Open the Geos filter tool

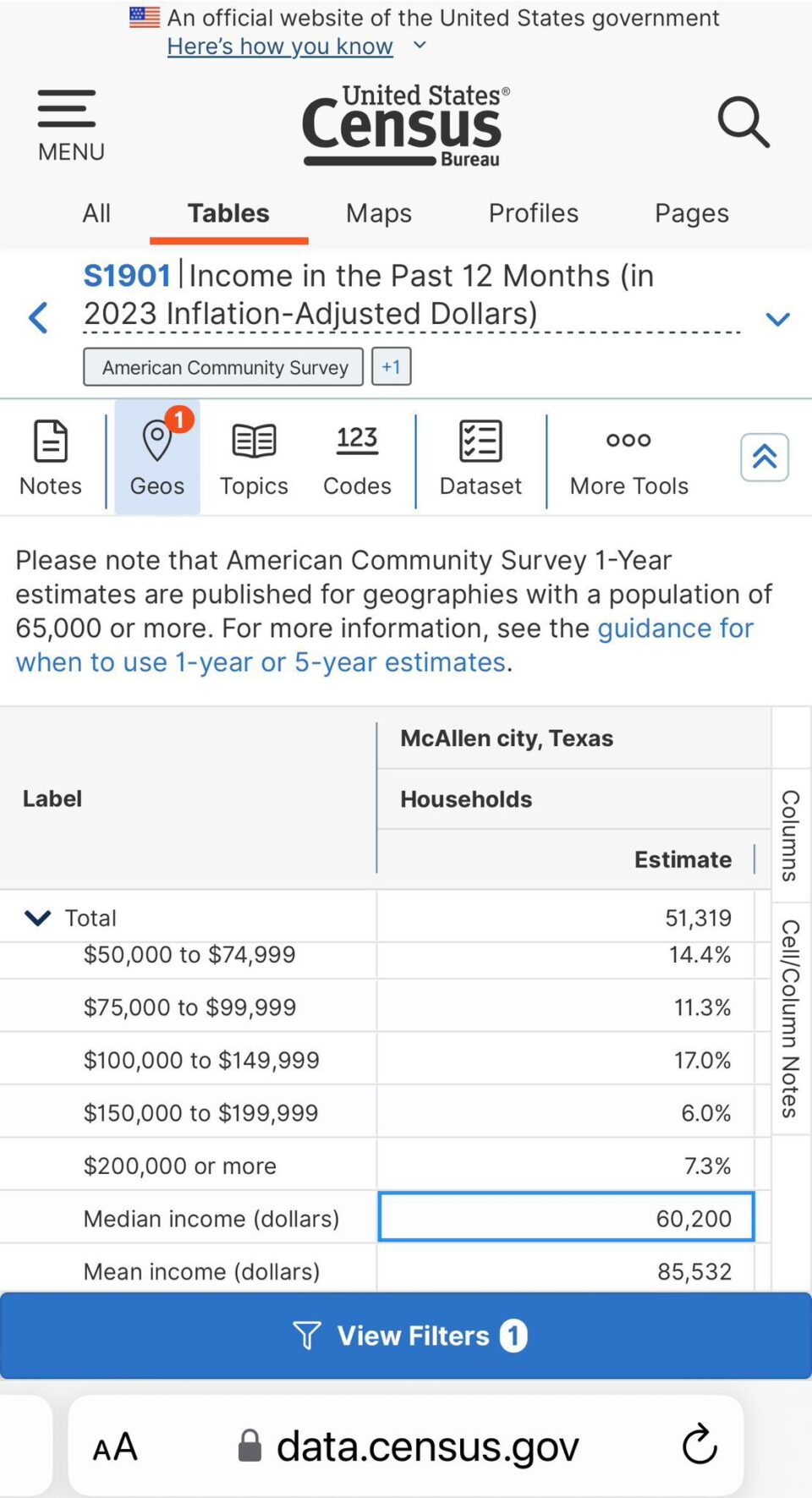click(157, 458)
